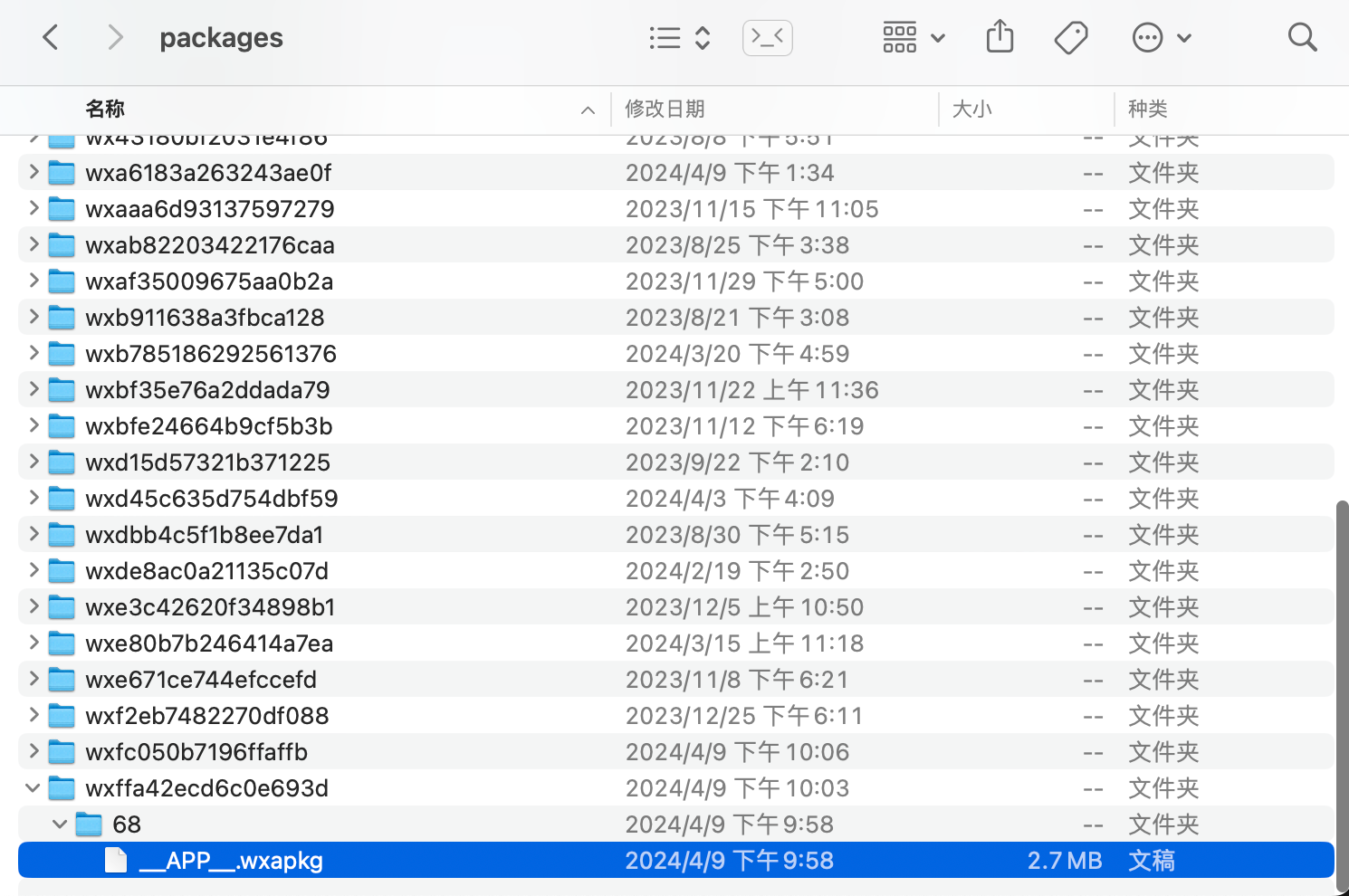
Task: Click the 文稿 kind value
Action: click(1151, 861)
